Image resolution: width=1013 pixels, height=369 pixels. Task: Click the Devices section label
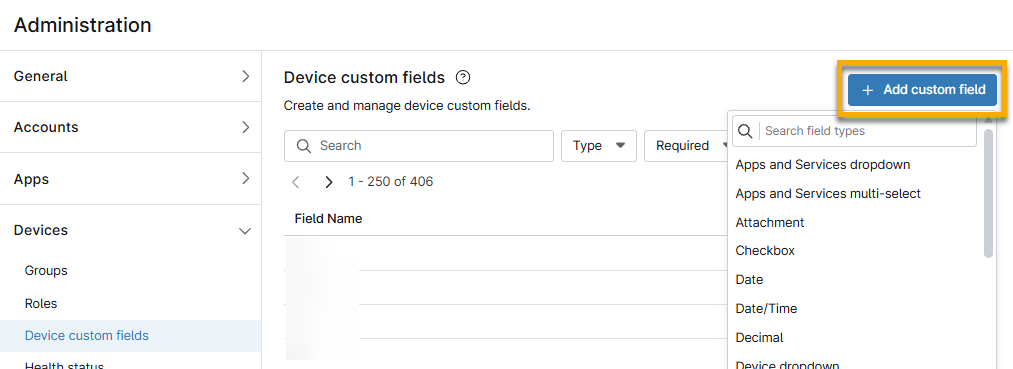point(41,230)
